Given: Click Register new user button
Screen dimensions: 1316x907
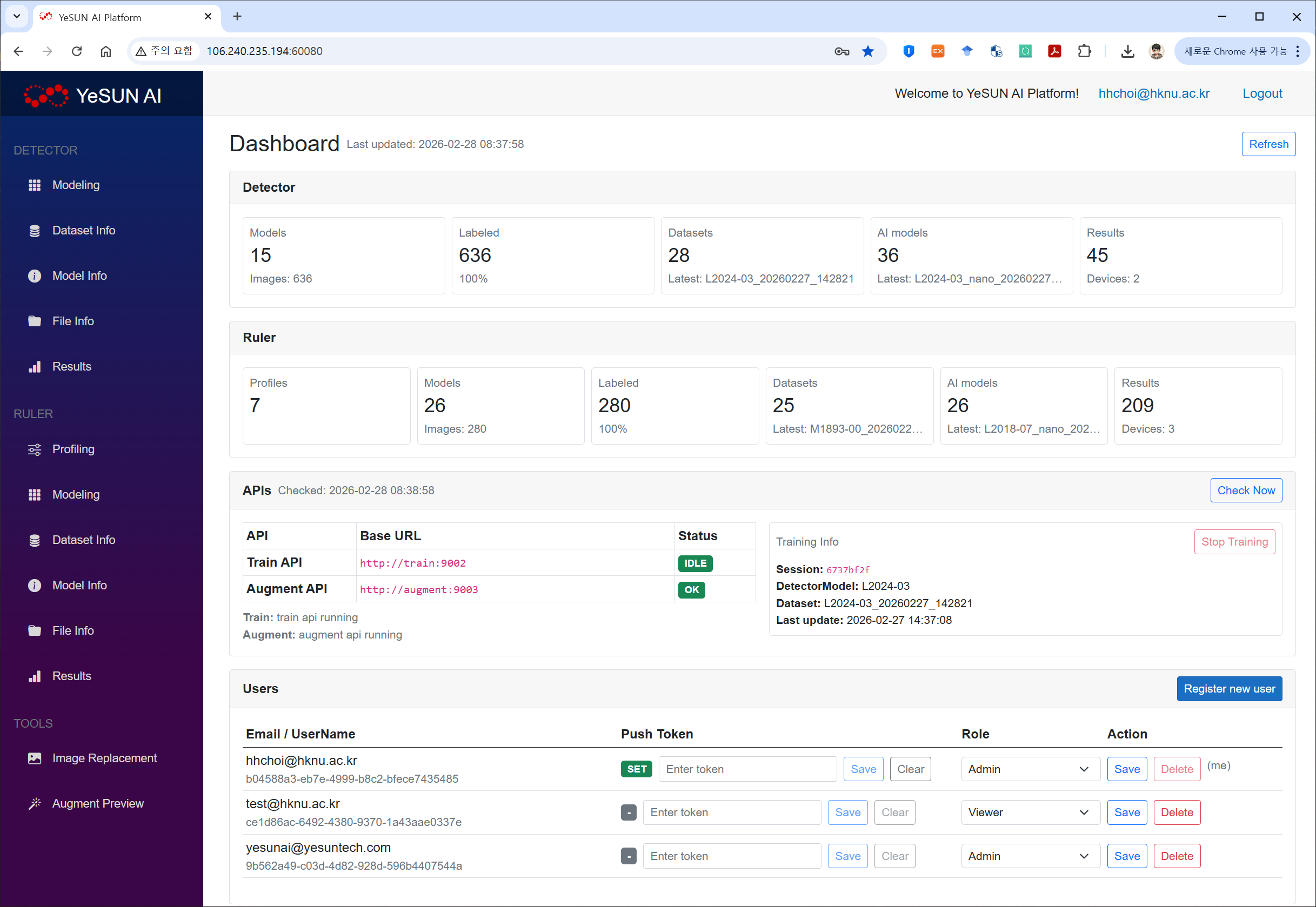Looking at the screenshot, I should (x=1228, y=689).
